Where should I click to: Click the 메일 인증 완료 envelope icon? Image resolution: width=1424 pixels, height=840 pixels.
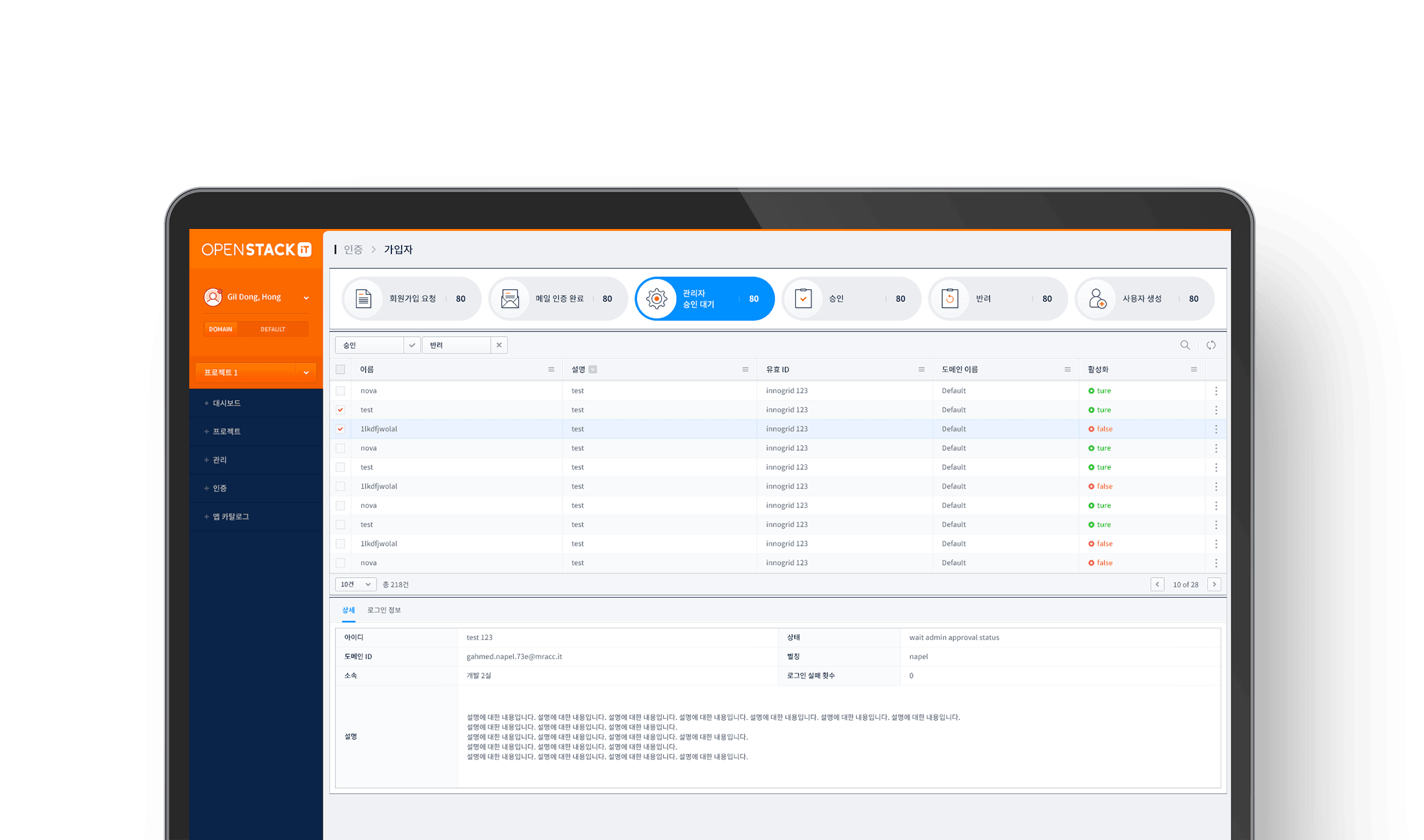coord(510,299)
